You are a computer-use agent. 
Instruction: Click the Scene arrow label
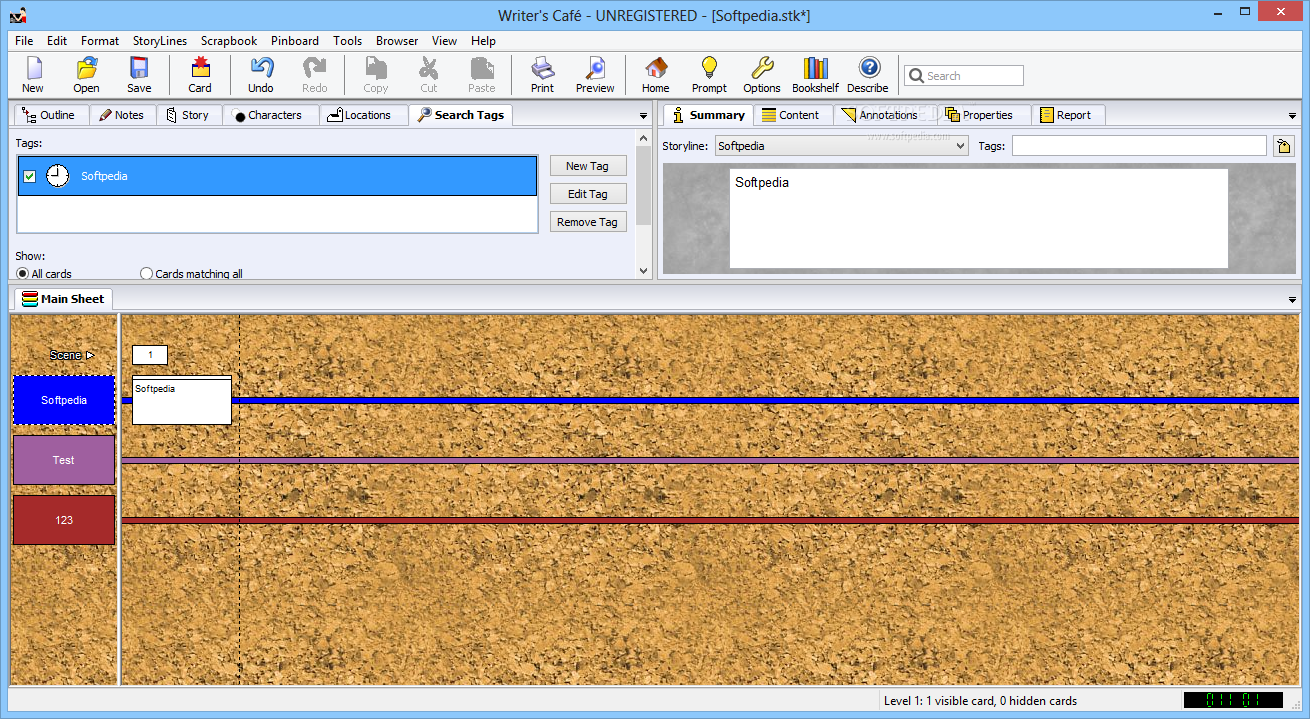click(72, 355)
